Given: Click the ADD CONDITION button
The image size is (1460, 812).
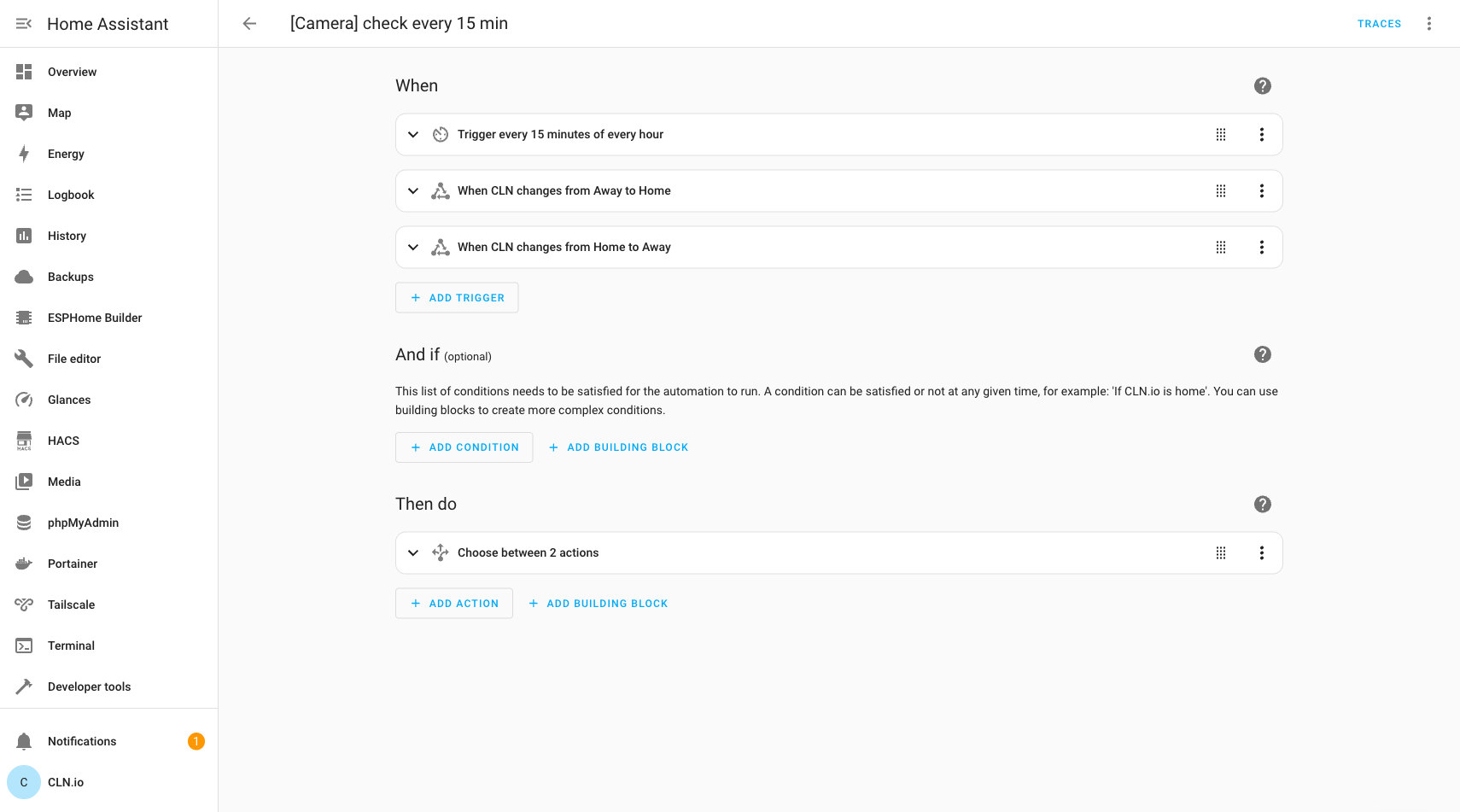Looking at the screenshot, I should coord(464,447).
